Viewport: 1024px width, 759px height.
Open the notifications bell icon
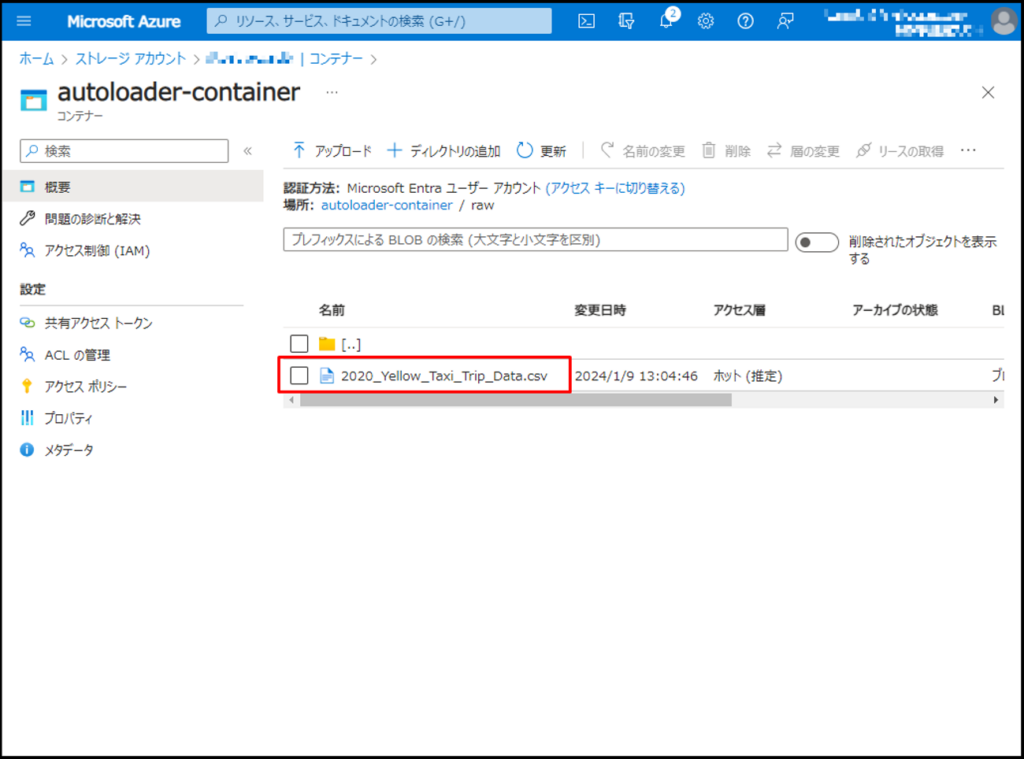[x=666, y=20]
